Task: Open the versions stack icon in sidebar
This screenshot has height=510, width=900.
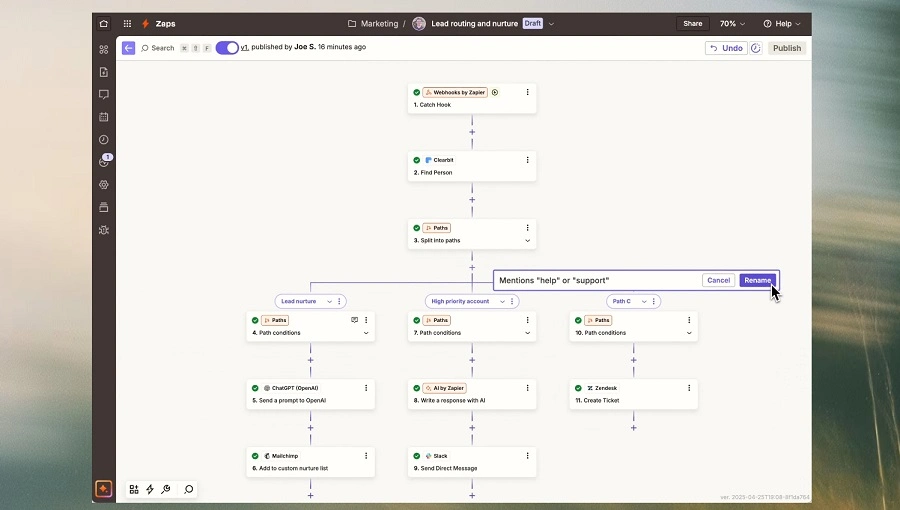Action: [x=103, y=207]
